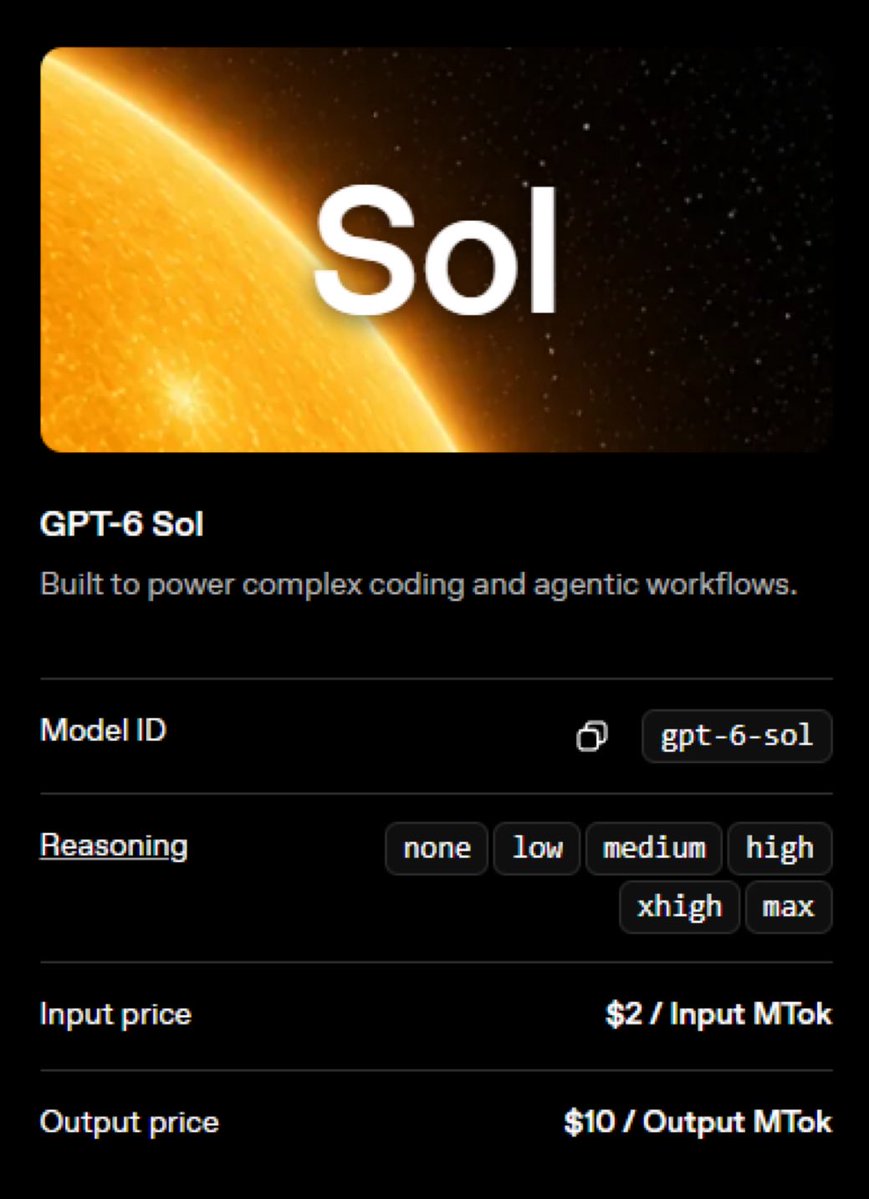Screen dimensions: 869x1199
Task: Select the medium reasoning level
Action: [653, 848]
